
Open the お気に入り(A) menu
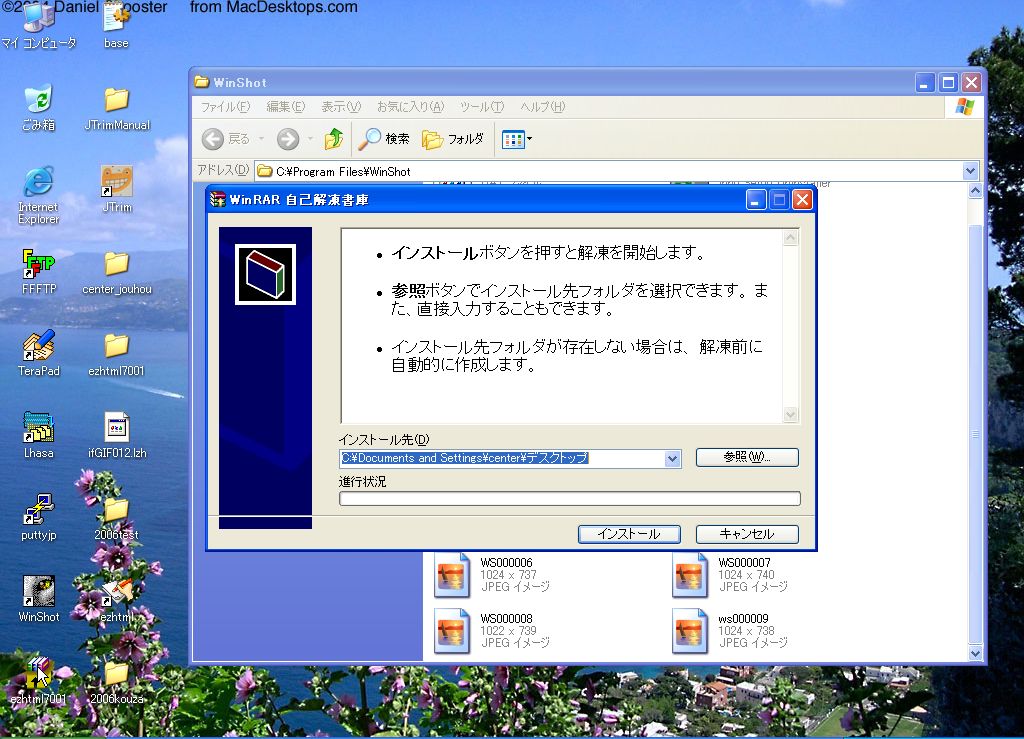tap(410, 106)
